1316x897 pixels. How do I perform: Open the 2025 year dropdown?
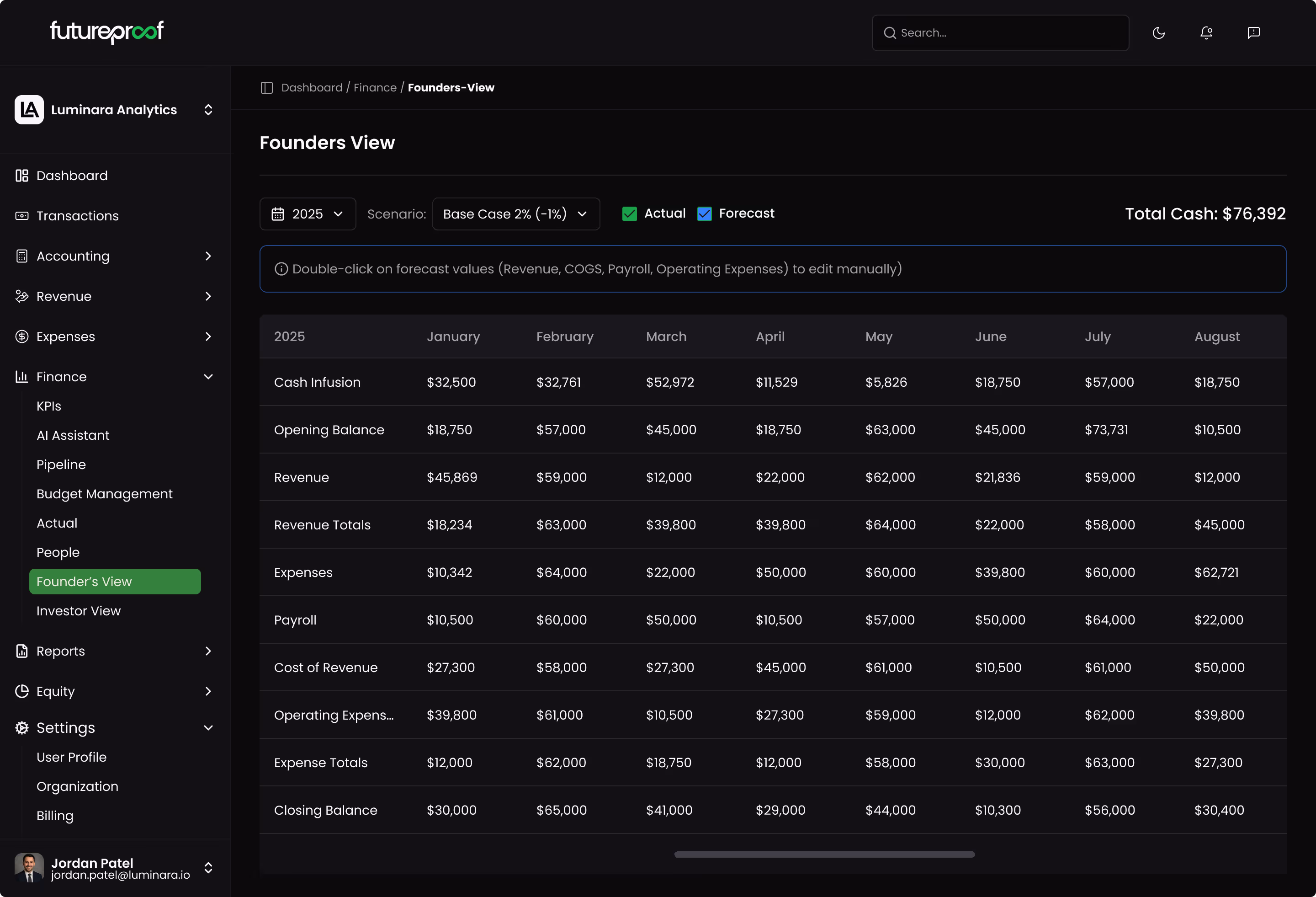(308, 214)
